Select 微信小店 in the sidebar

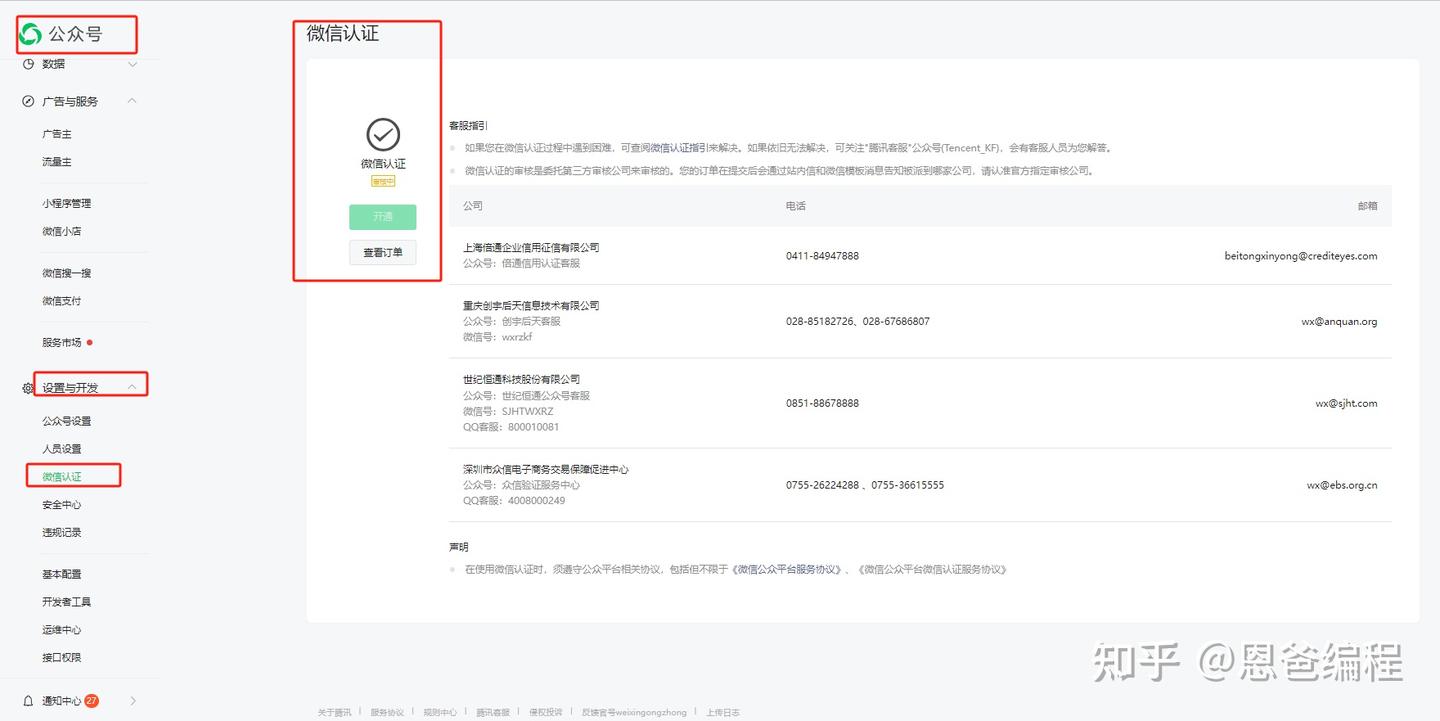coord(62,232)
